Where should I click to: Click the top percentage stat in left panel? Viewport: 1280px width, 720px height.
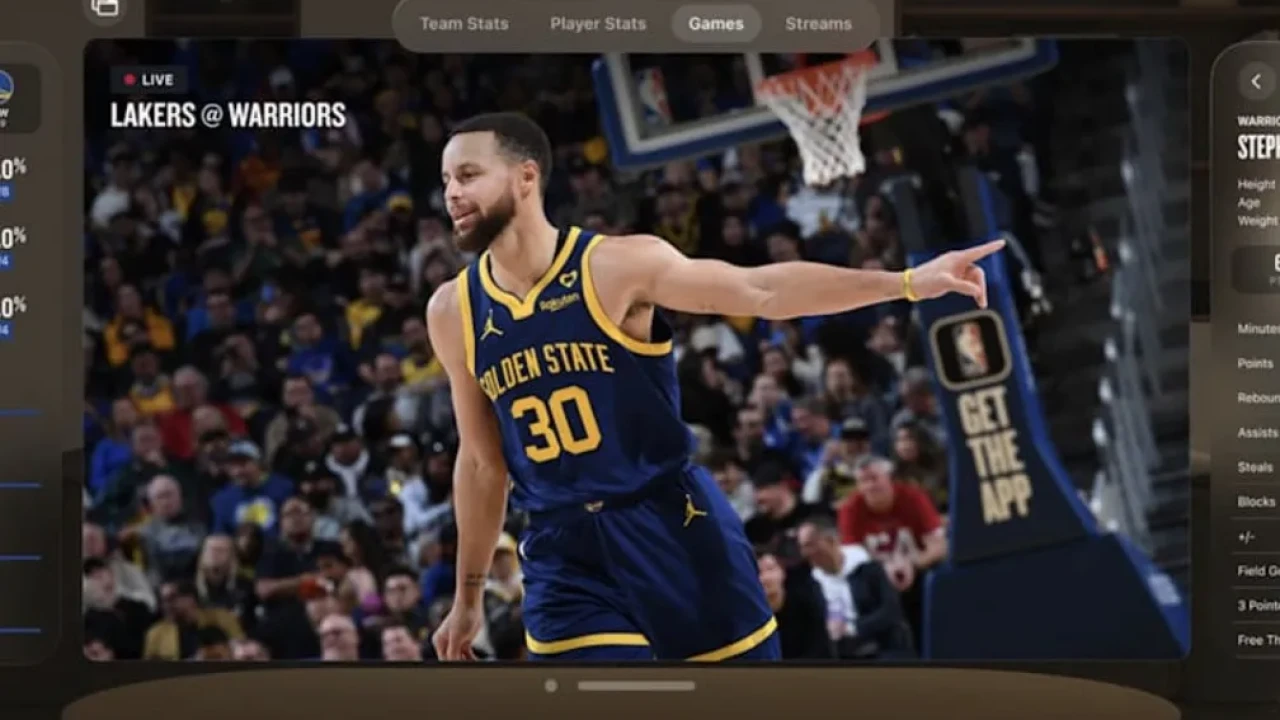13,168
